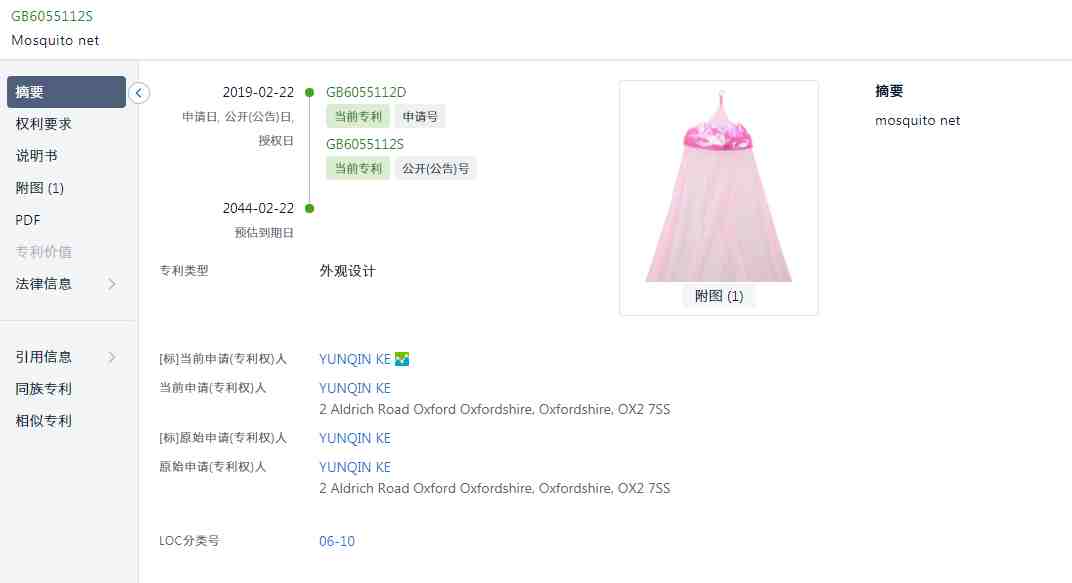This screenshot has width=1072, height=583.
Task: Open the 同族专利 sidebar item
Action: point(44,389)
